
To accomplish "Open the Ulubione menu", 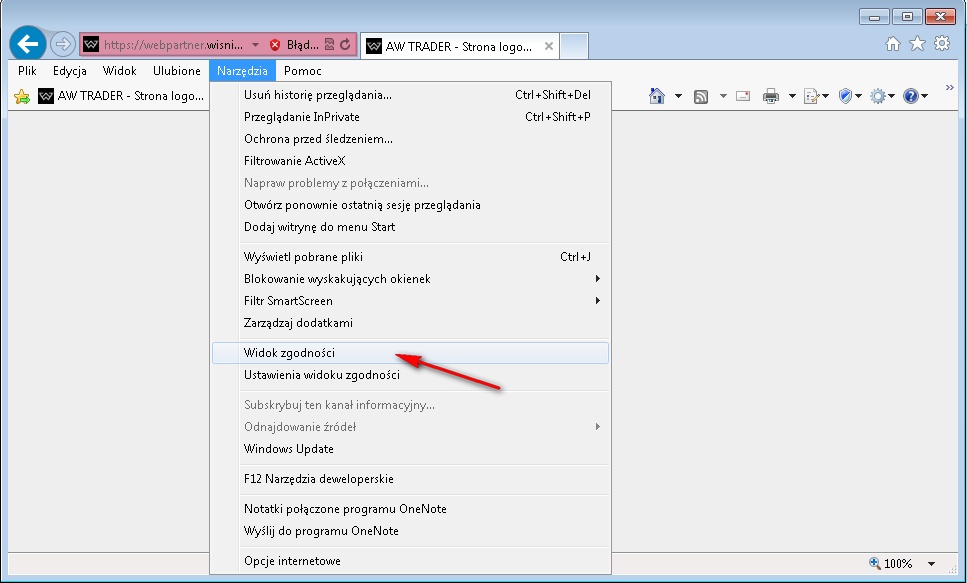I will [176, 71].
